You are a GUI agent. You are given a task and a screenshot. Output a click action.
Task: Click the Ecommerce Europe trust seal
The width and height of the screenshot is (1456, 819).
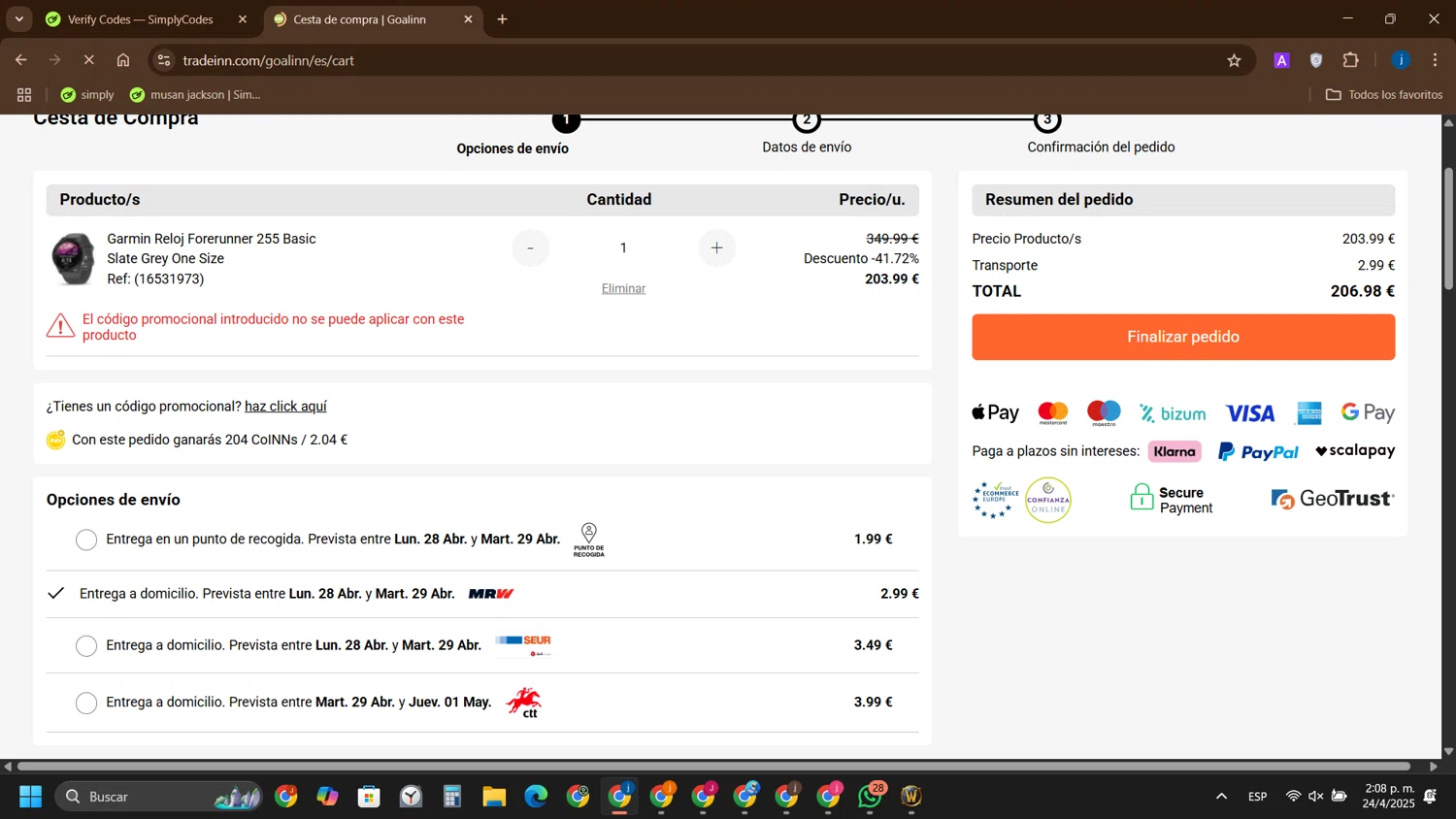(996, 500)
